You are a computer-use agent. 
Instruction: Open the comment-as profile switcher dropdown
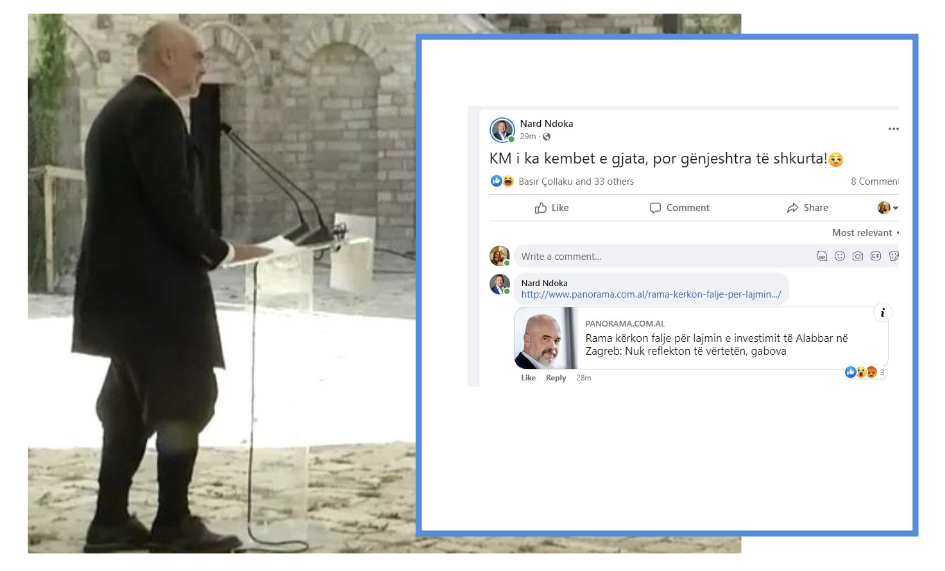point(888,208)
